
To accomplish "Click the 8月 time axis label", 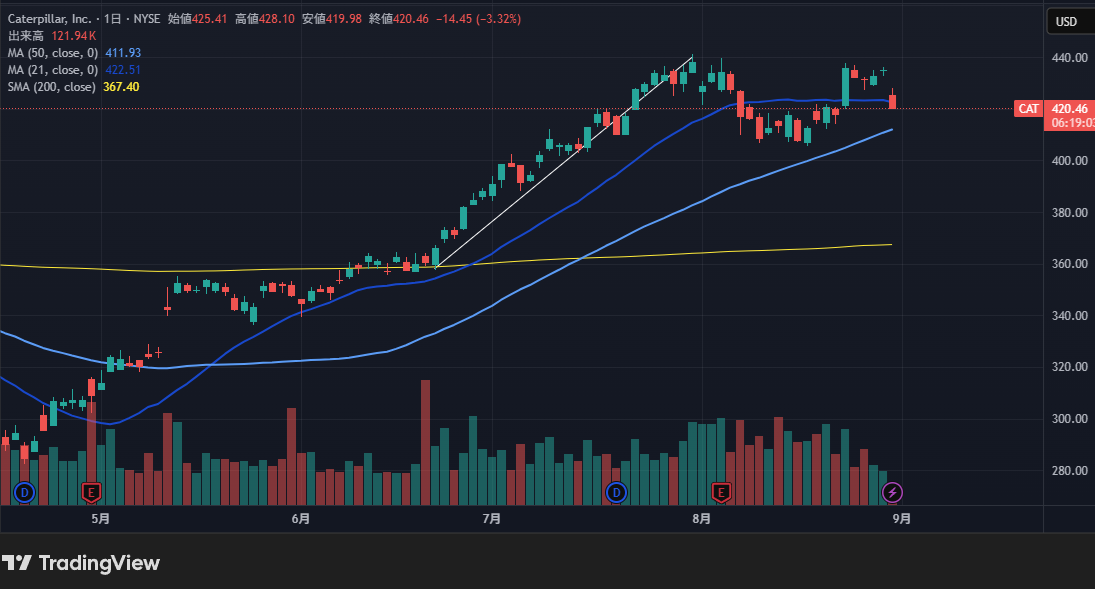I will click(702, 518).
